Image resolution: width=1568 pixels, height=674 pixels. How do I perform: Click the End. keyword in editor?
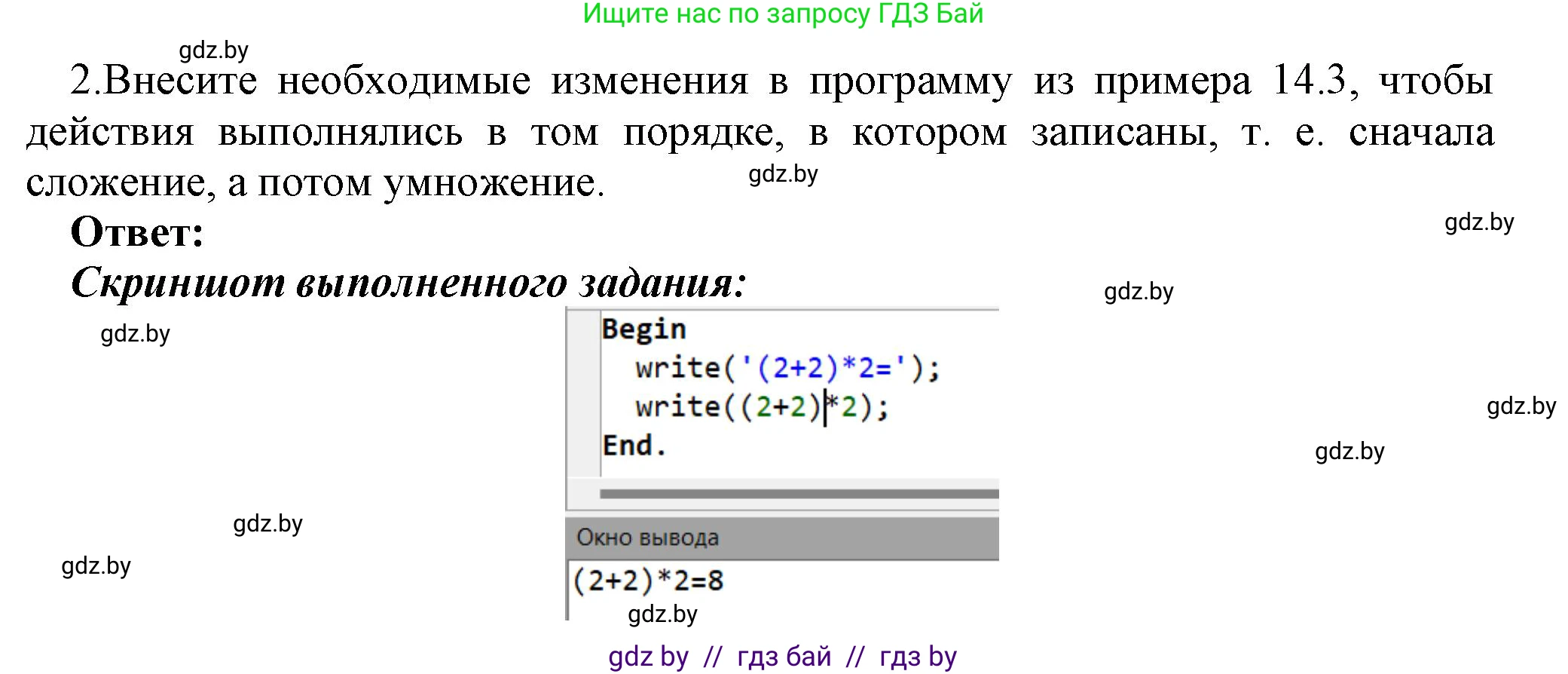634,446
